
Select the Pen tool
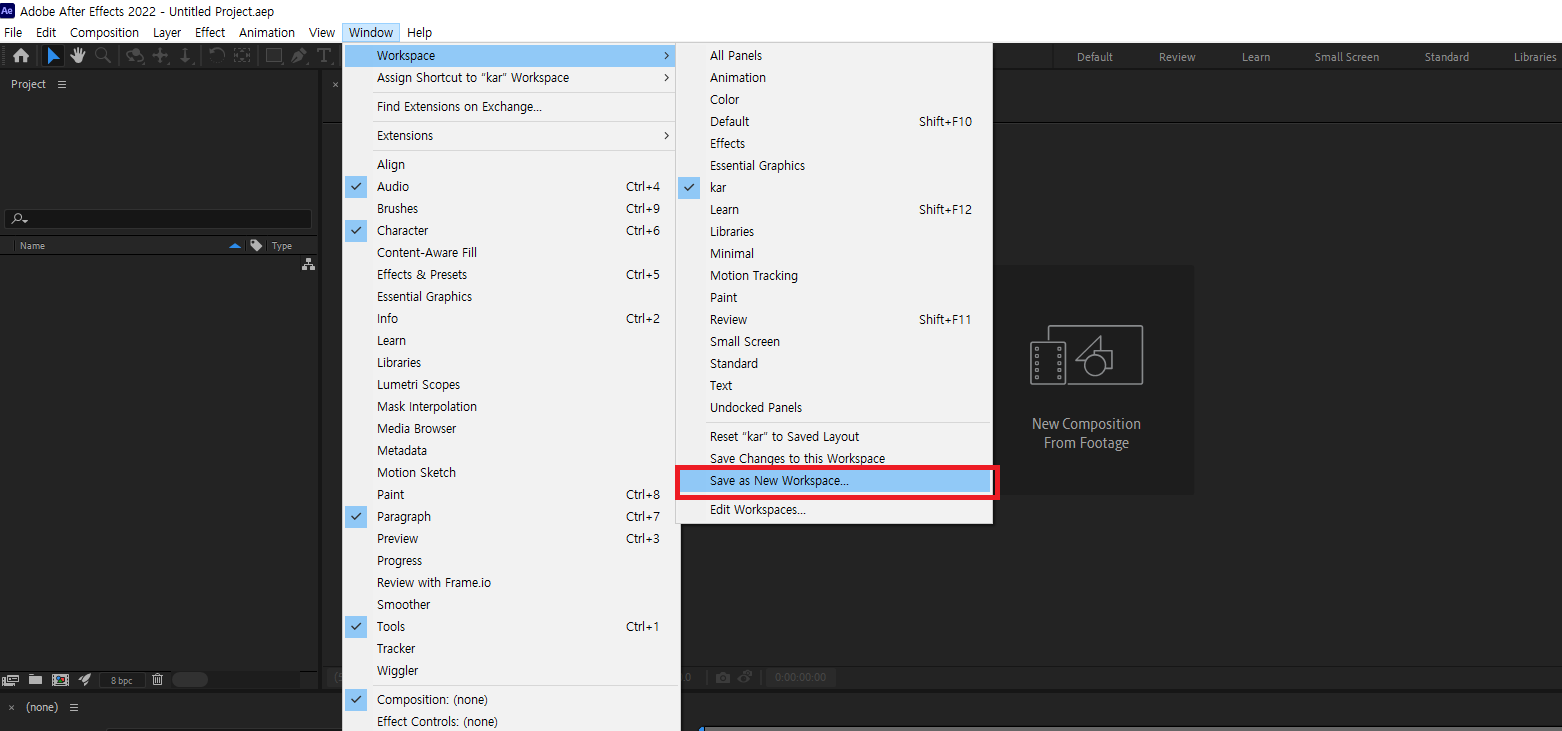(299, 56)
